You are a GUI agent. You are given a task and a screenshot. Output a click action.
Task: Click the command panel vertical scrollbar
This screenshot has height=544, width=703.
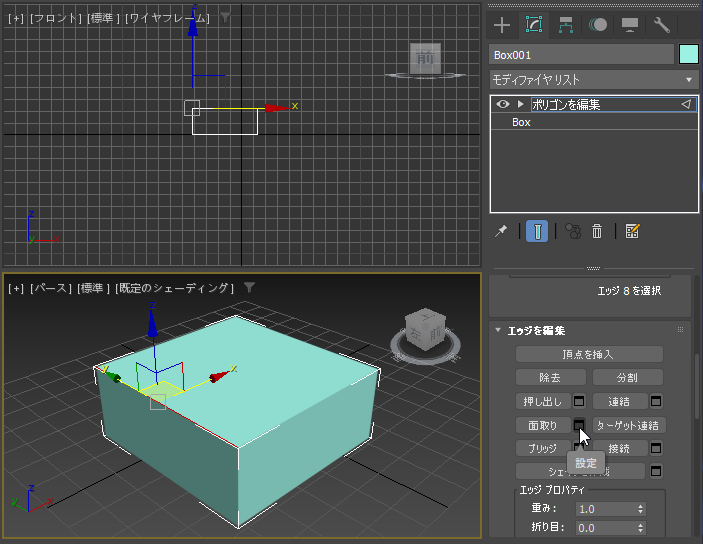(697, 387)
